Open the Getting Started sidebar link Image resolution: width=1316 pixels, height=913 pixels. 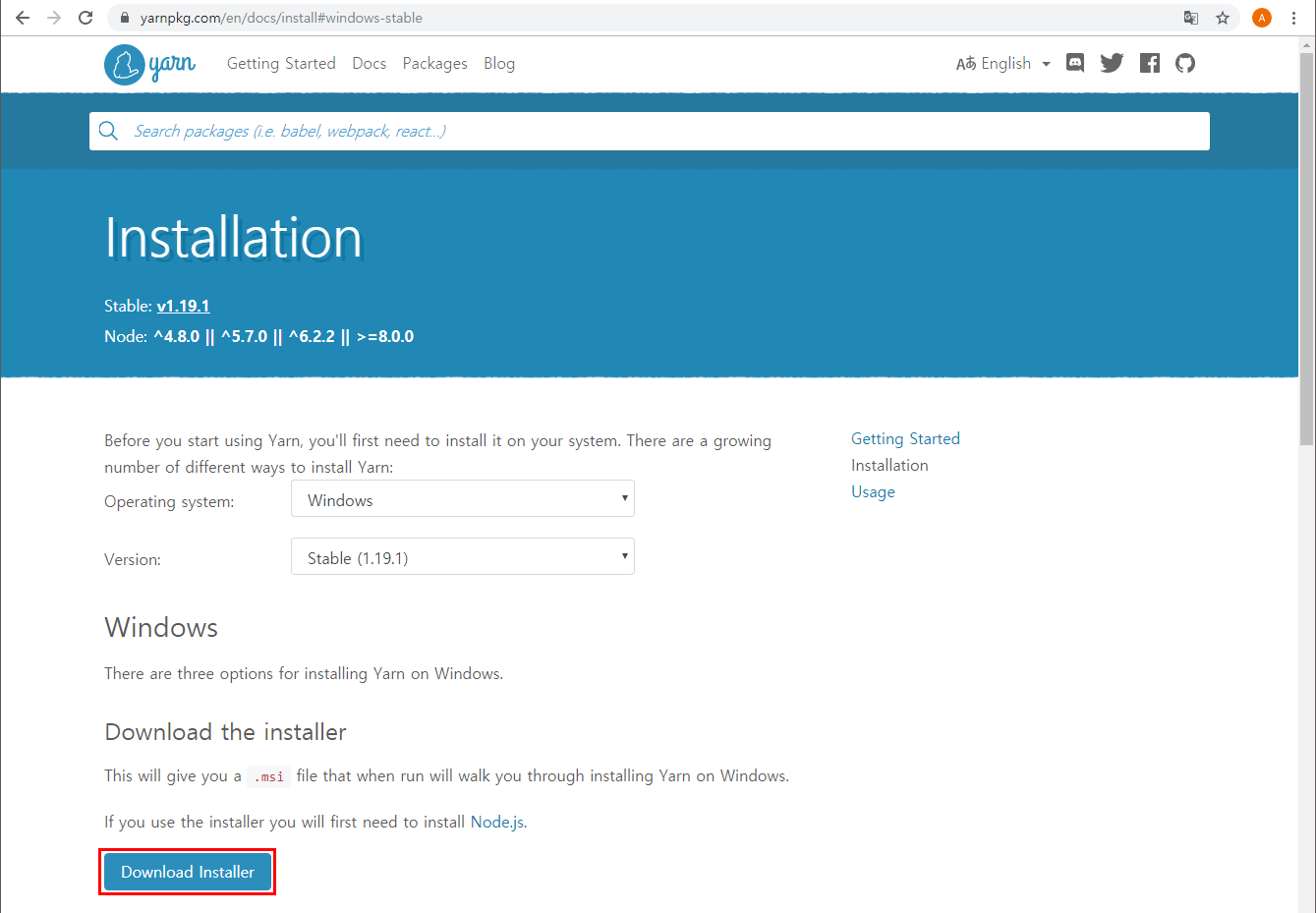pyautogui.click(x=905, y=438)
